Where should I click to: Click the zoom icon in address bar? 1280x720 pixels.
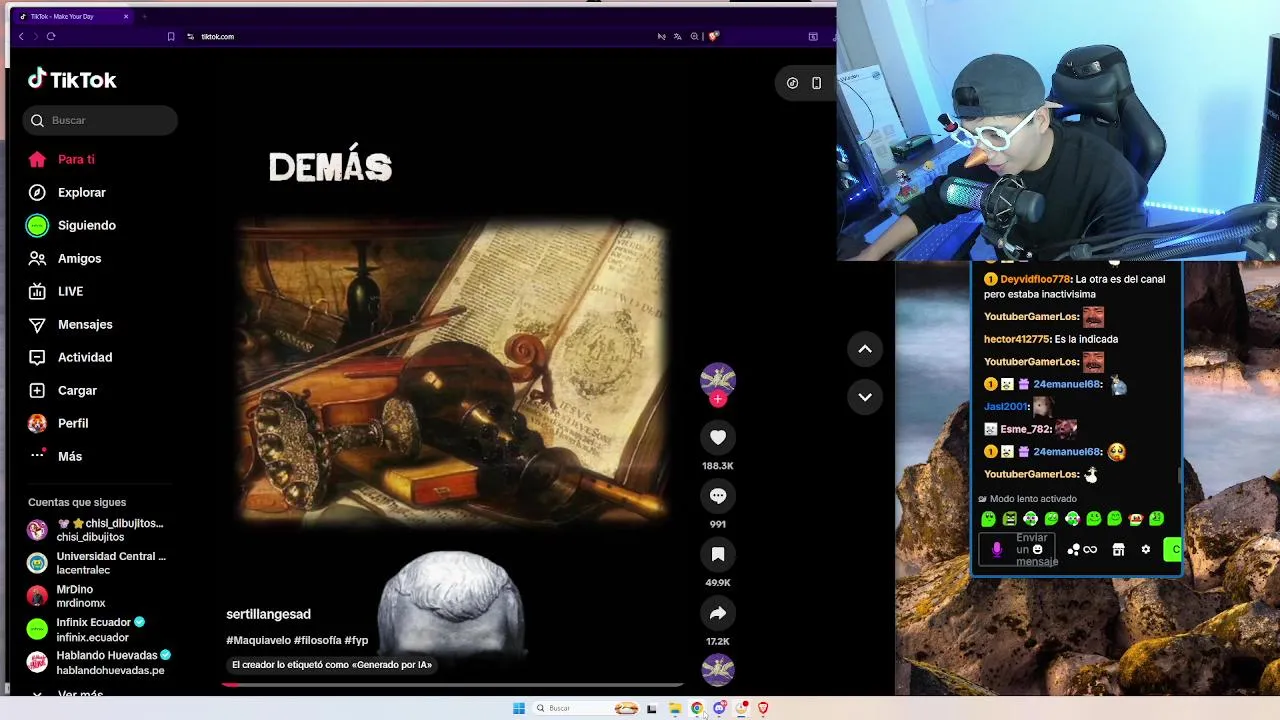pos(694,36)
